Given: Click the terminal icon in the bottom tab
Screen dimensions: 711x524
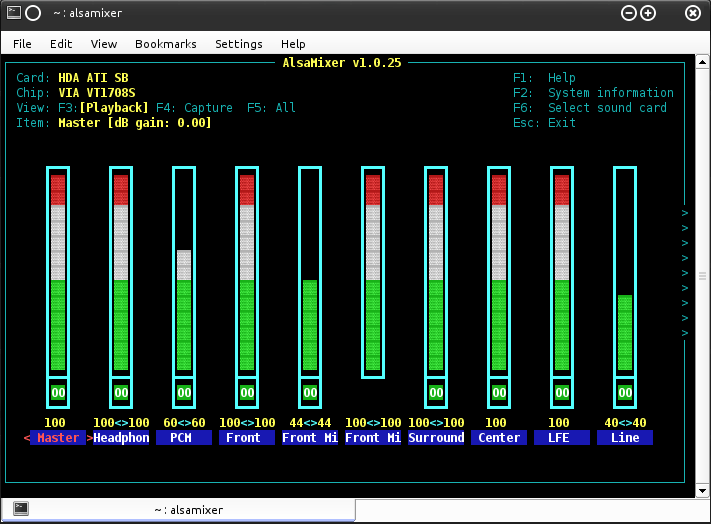Looking at the screenshot, I should [x=21, y=509].
